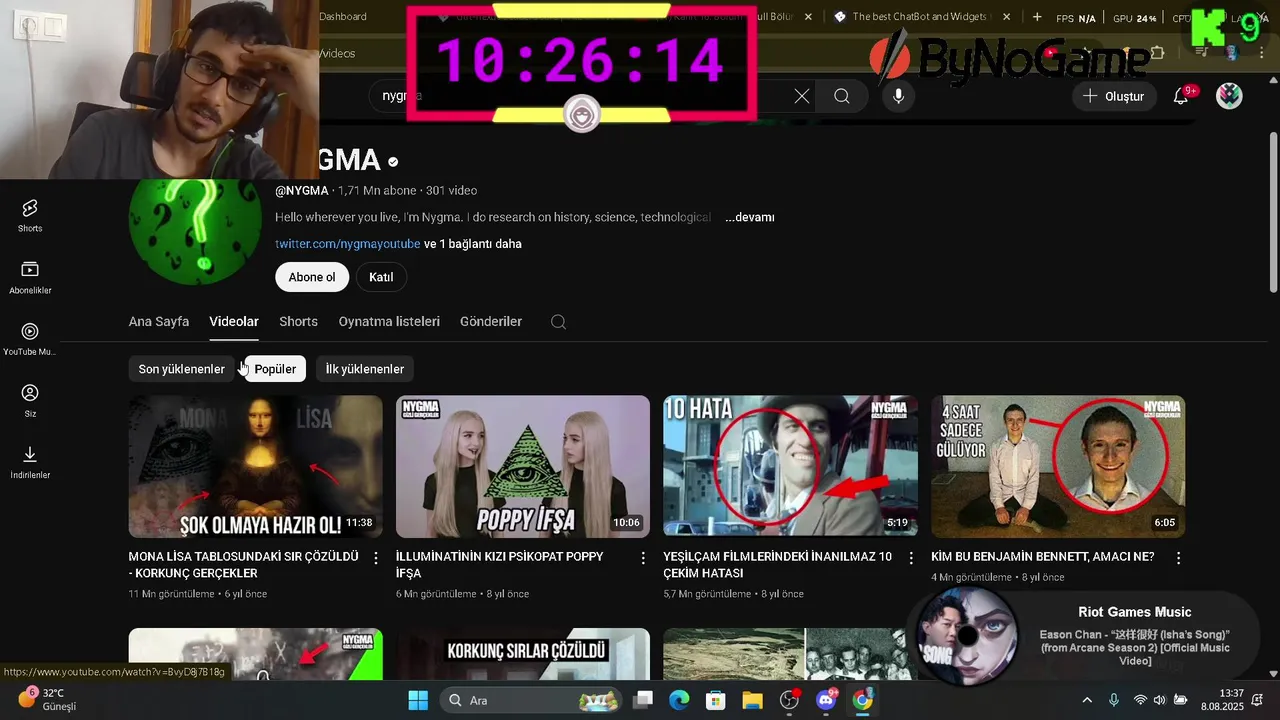Open File Explorer from the taskbar
This screenshot has width=1280, height=720.
753,700
